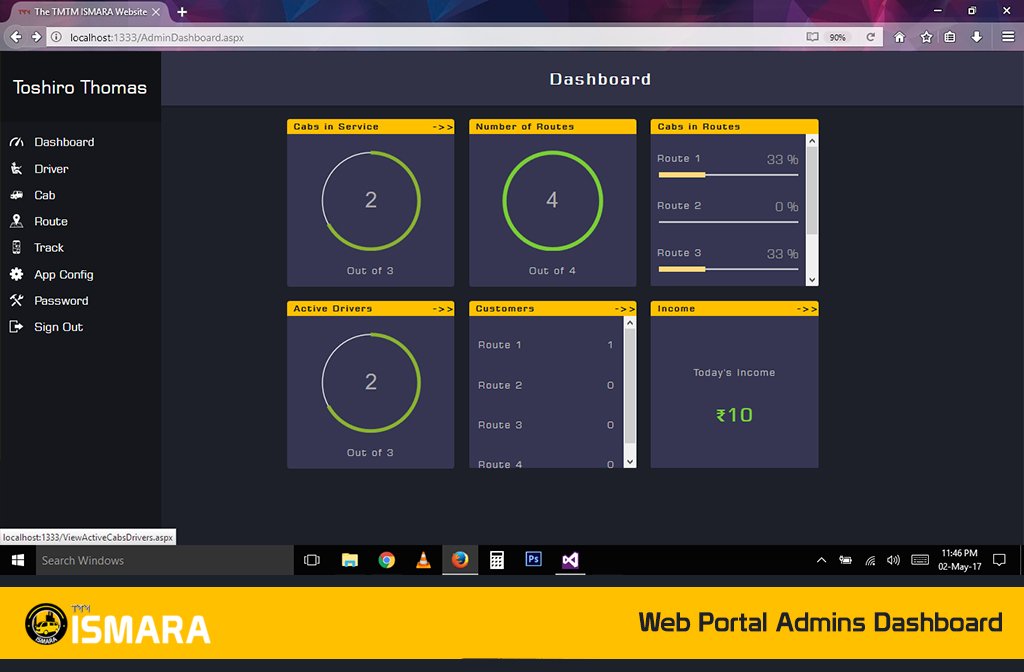Image resolution: width=1024 pixels, height=672 pixels.
Task: Click the browser Forward arrow
Action: click(37, 37)
